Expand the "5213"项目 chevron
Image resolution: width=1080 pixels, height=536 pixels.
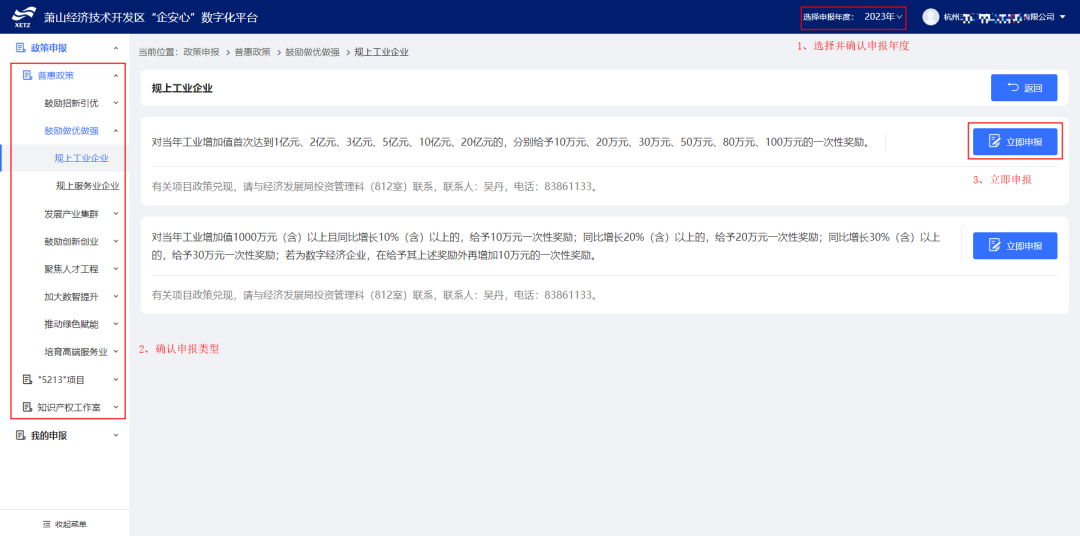tap(116, 380)
